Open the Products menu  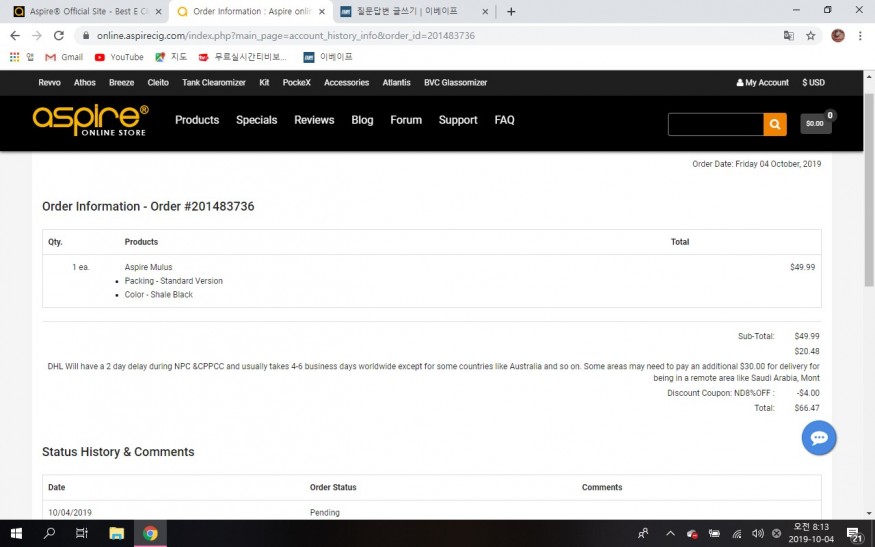197,120
